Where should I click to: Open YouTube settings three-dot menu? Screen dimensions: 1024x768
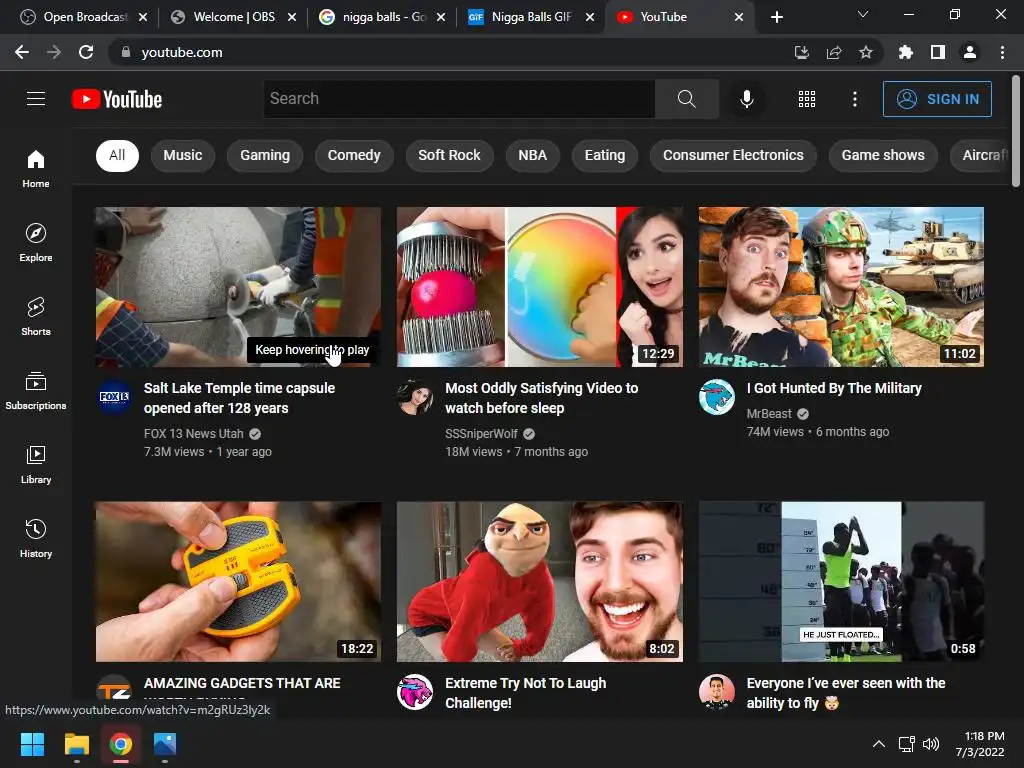(854, 99)
